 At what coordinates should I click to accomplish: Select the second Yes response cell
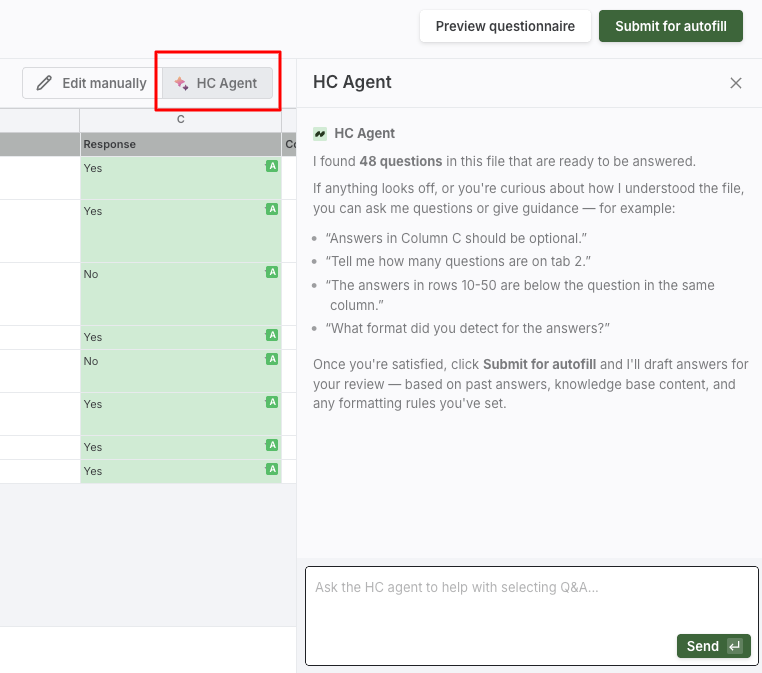tap(181, 231)
